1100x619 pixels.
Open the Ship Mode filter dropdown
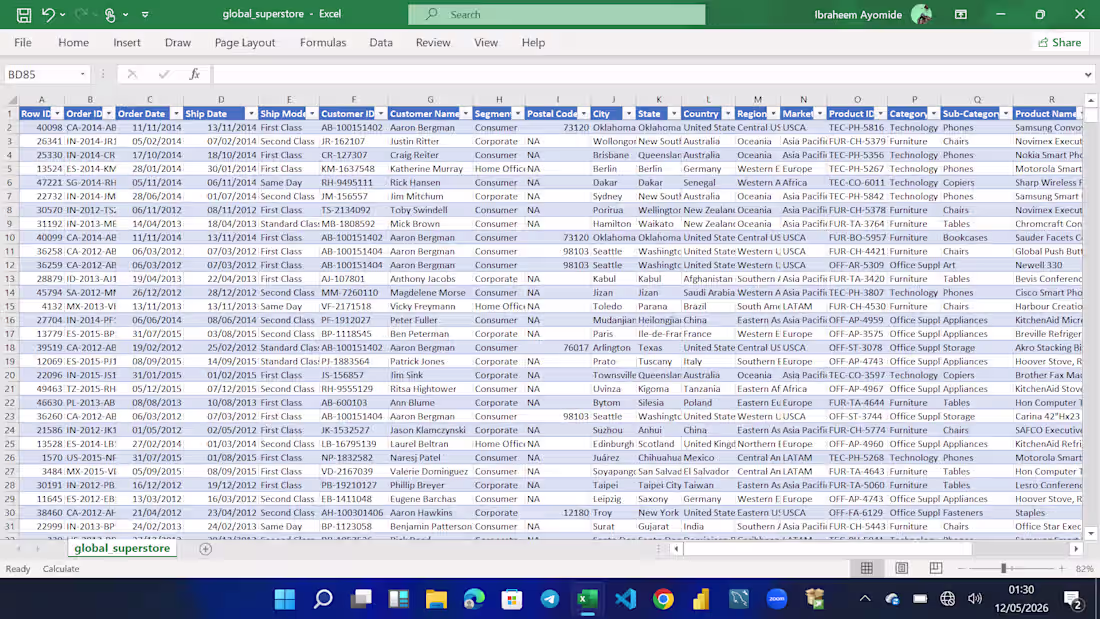311,114
